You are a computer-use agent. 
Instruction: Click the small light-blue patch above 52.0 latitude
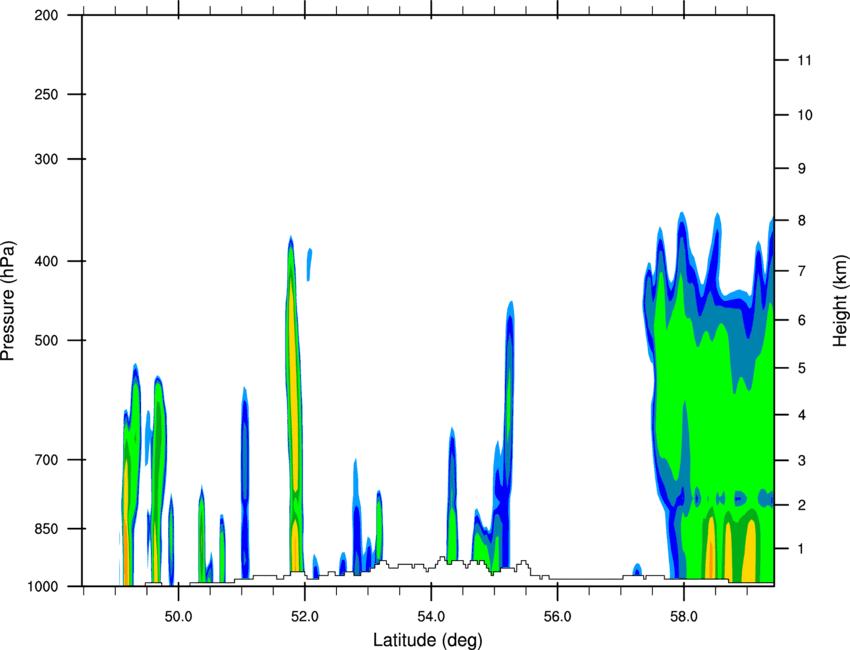pos(309,265)
